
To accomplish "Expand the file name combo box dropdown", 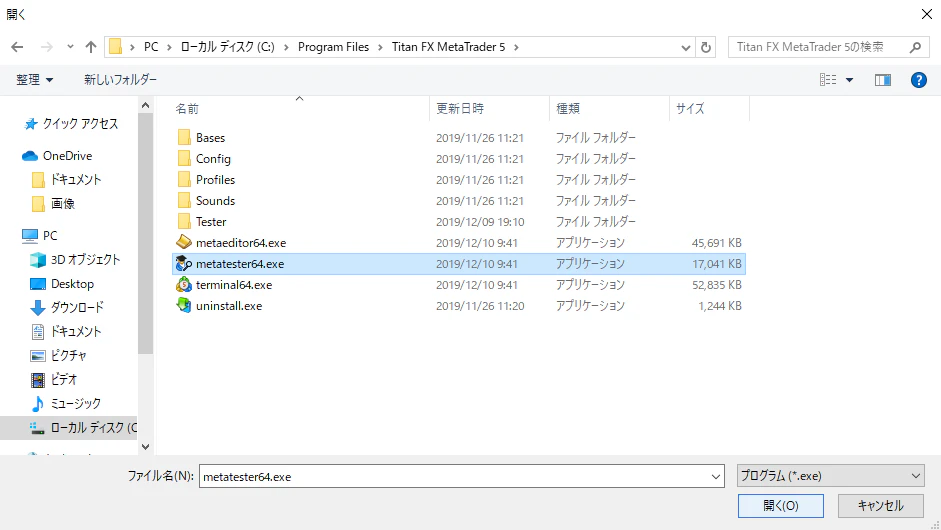I will pyautogui.click(x=715, y=477).
